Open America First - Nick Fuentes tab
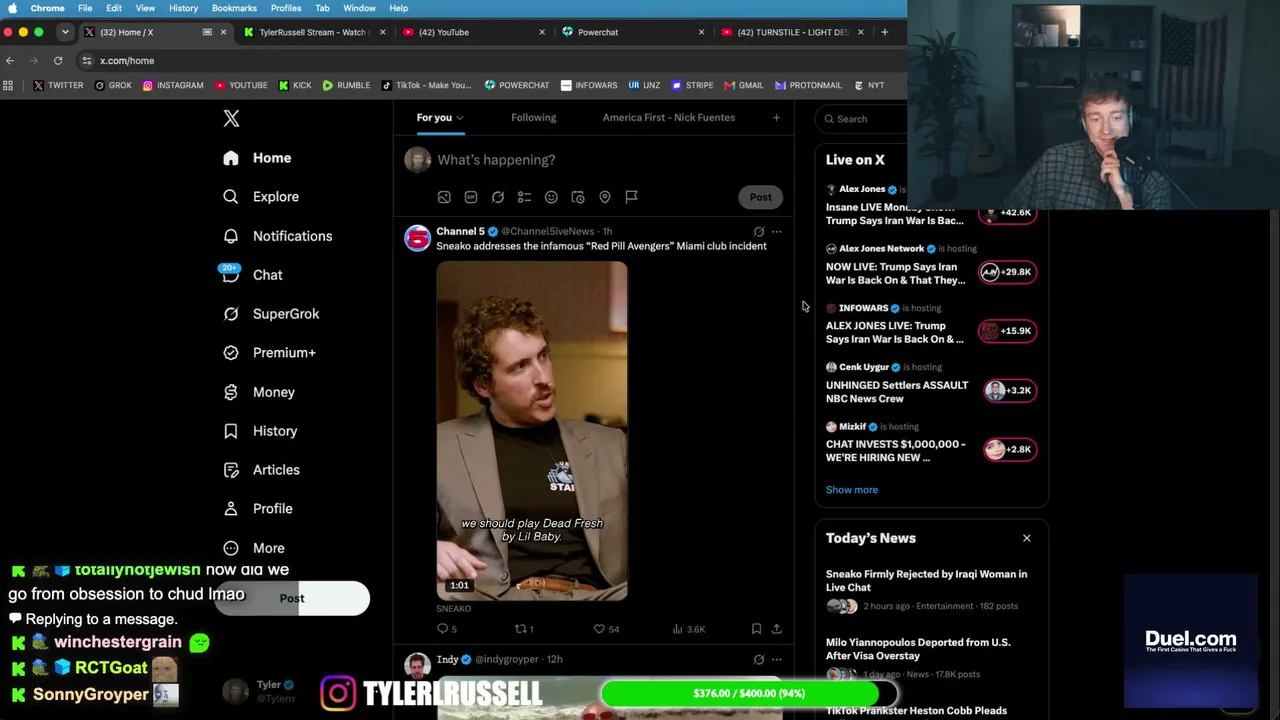This screenshot has width=1280, height=720. 669,118
